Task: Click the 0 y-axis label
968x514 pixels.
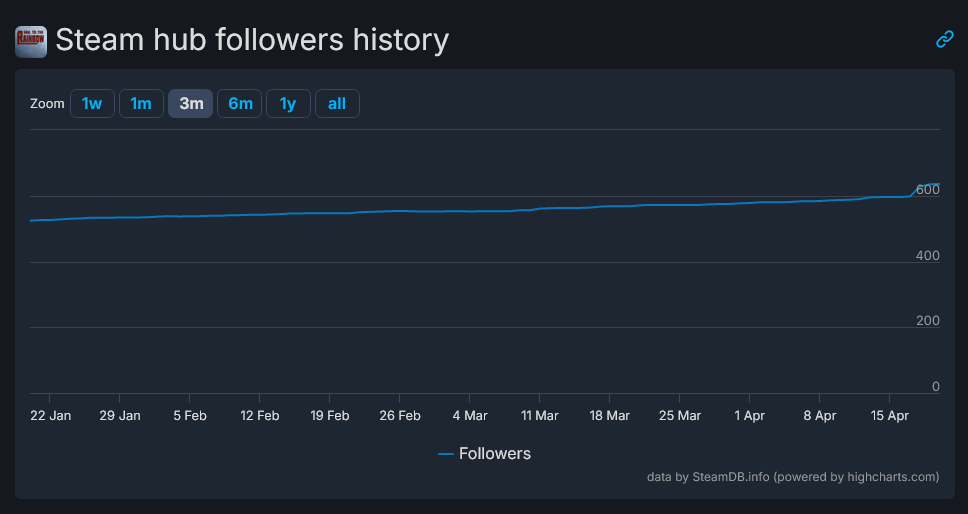Action: coord(935,387)
